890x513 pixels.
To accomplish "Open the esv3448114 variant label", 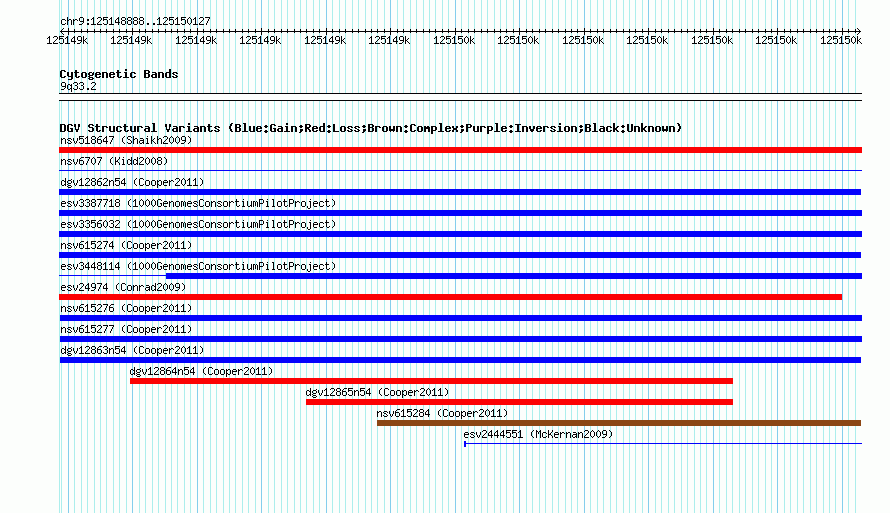I will point(198,266).
